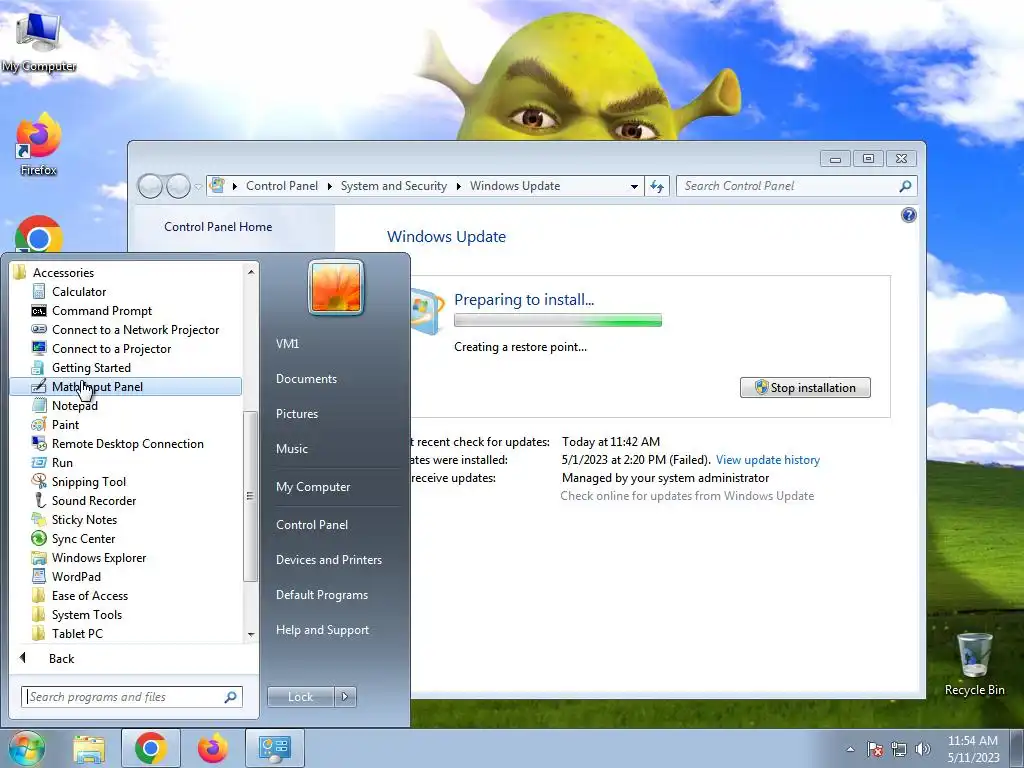Open Connect to a Projector entry
1024x768 pixels.
pyautogui.click(x=111, y=349)
